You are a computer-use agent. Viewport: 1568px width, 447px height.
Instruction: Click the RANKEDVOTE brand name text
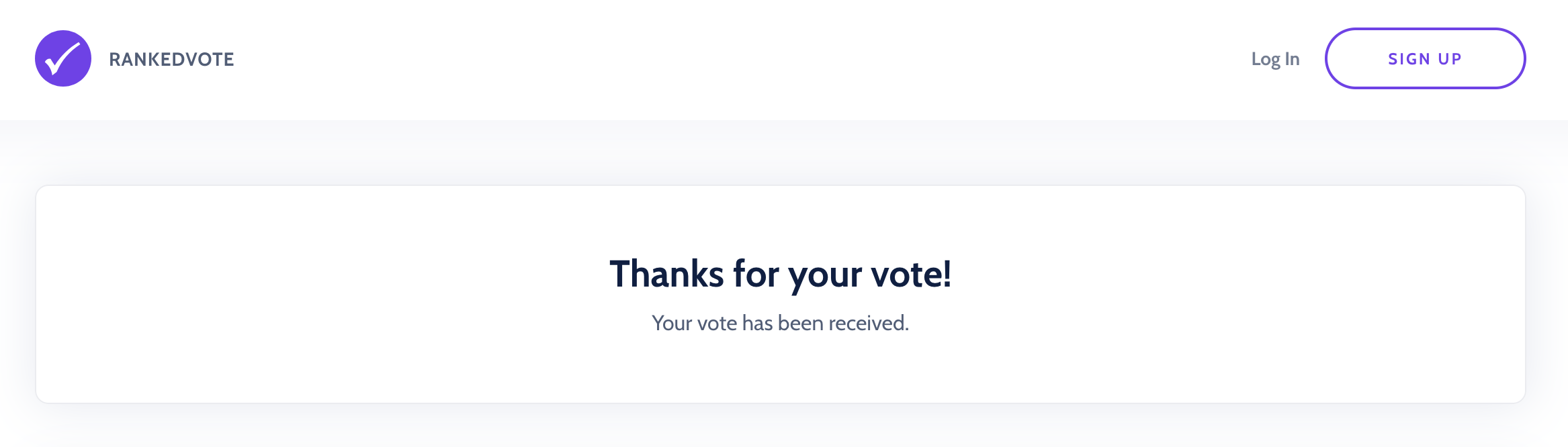point(171,59)
